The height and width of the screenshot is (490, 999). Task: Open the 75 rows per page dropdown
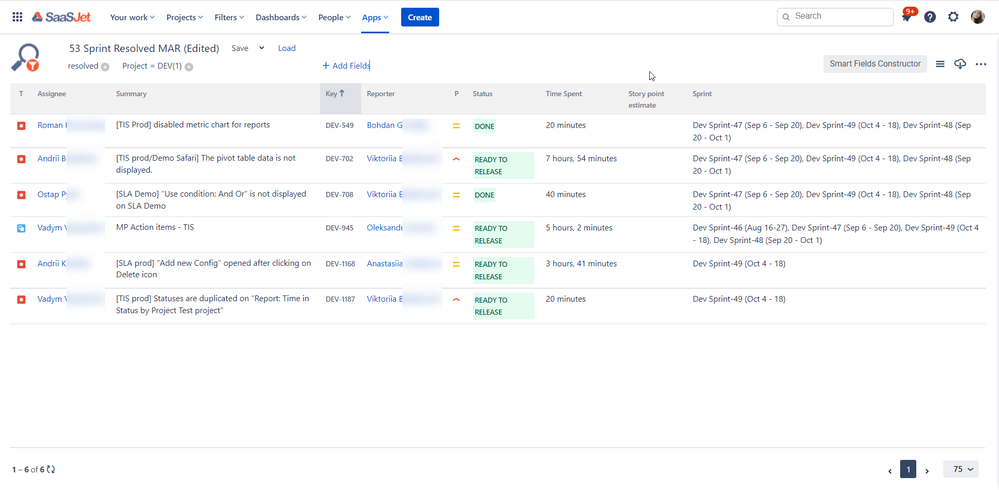tap(963, 469)
